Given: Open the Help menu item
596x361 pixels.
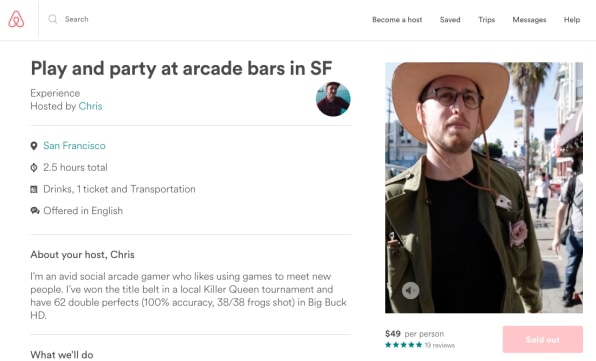Looking at the screenshot, I should [x=572, y=20].
